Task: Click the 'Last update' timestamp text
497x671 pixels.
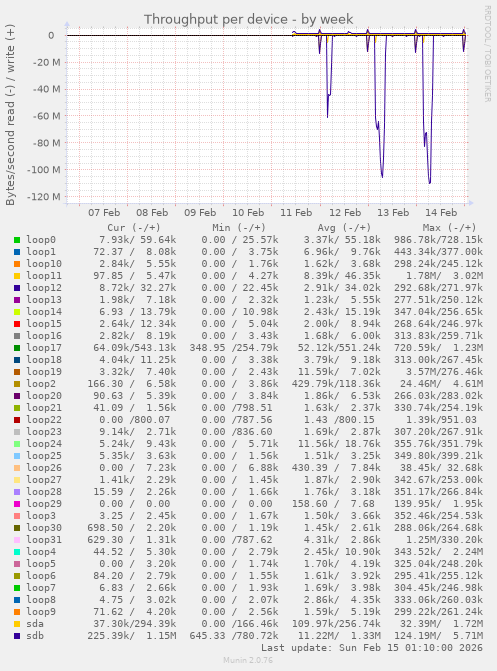Action: 372,648
